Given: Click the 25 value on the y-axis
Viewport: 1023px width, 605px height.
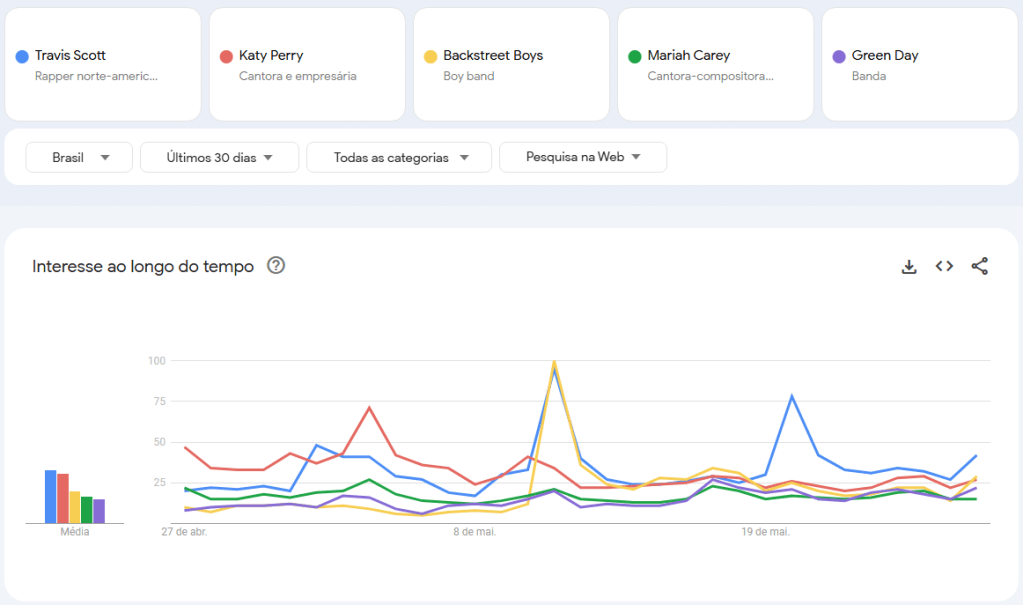Looking at the screenshot, I should pyautogui.click(x=159, y=483).
